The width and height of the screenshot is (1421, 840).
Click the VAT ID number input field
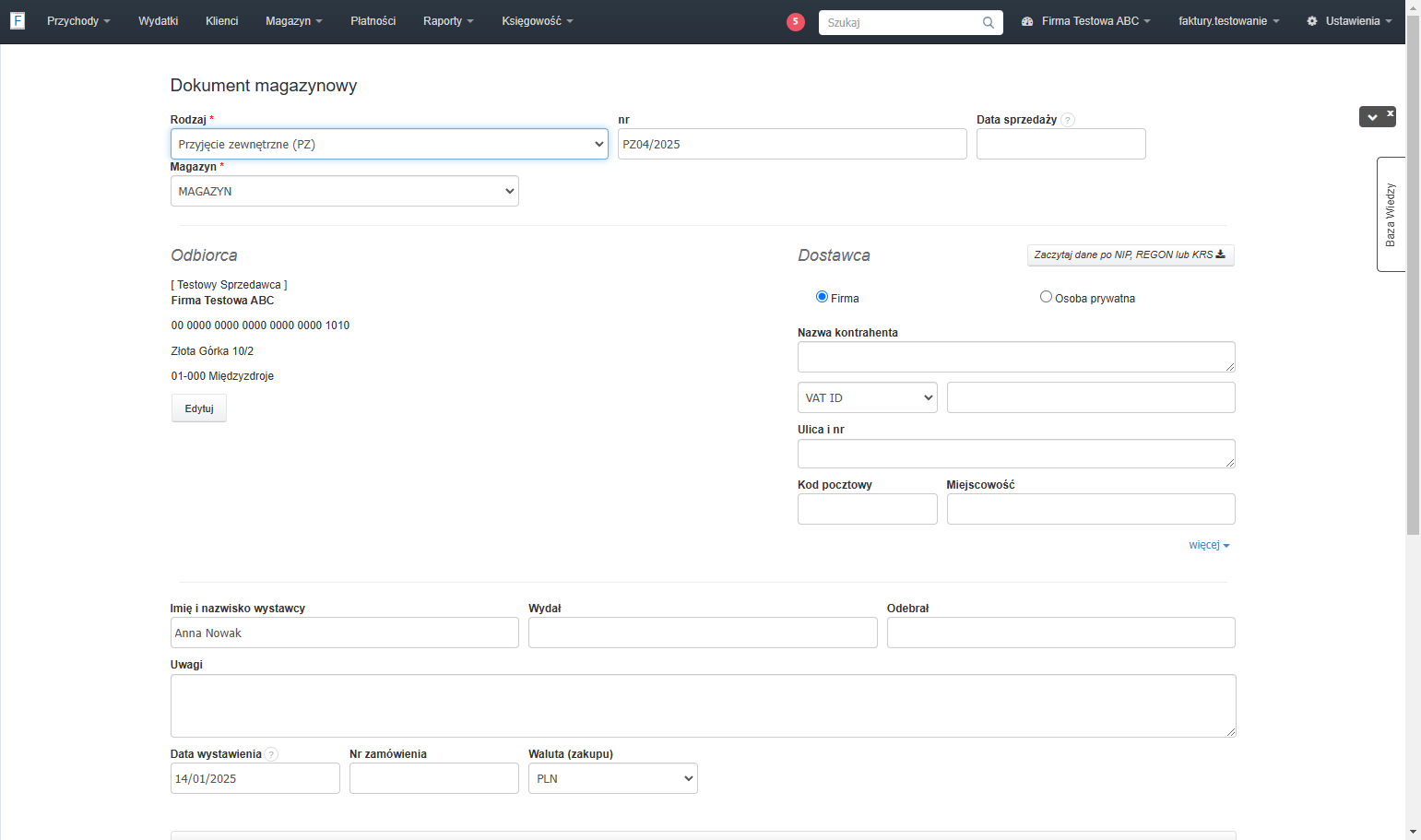coord(1091,397)
